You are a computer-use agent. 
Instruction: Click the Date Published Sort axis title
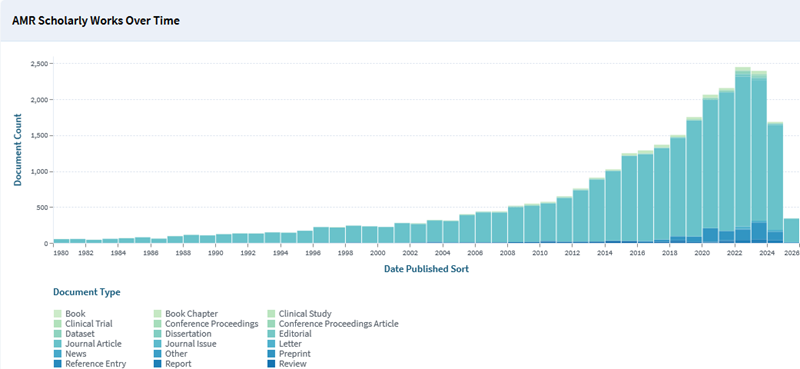[427, 269]
